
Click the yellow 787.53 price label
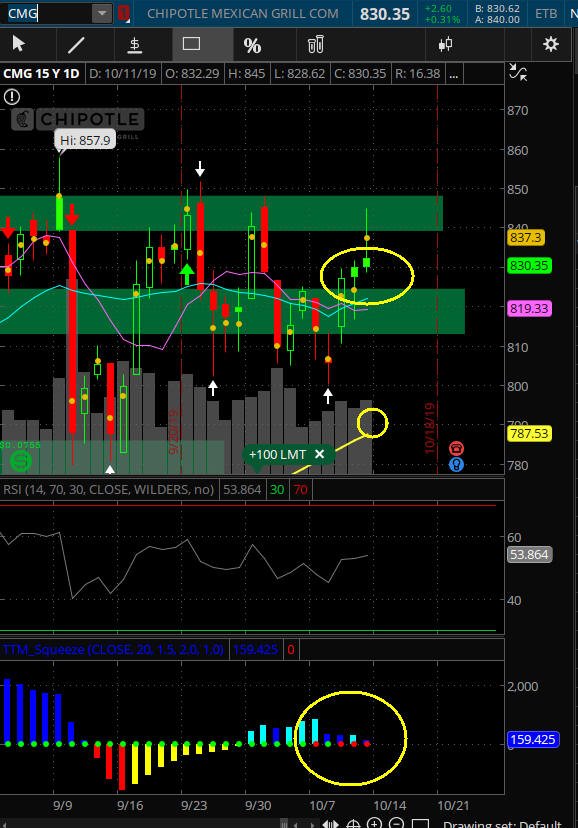point(529,434)
